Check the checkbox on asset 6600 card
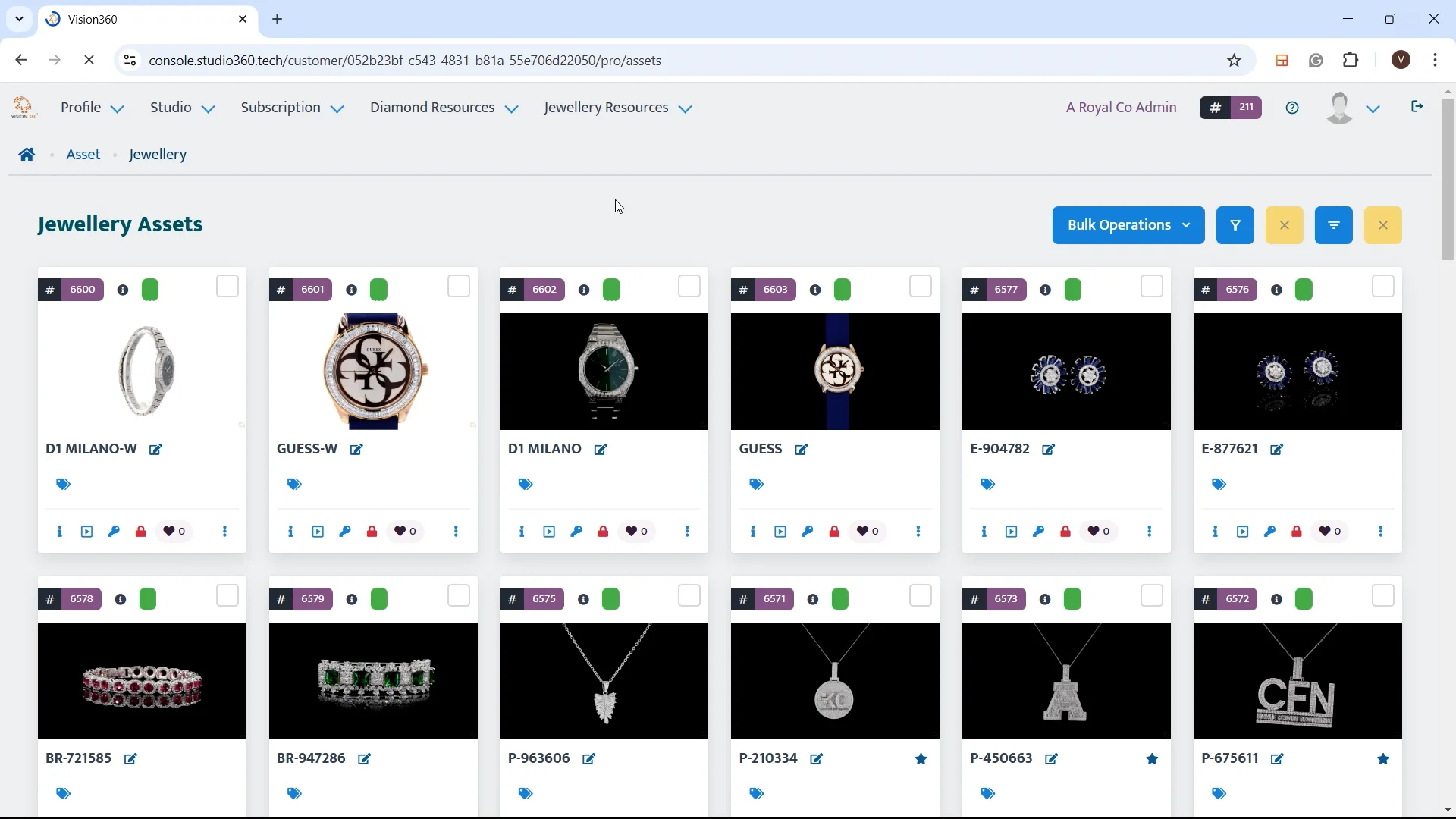This screenshot has height=819, width=1456. point(227,287)
